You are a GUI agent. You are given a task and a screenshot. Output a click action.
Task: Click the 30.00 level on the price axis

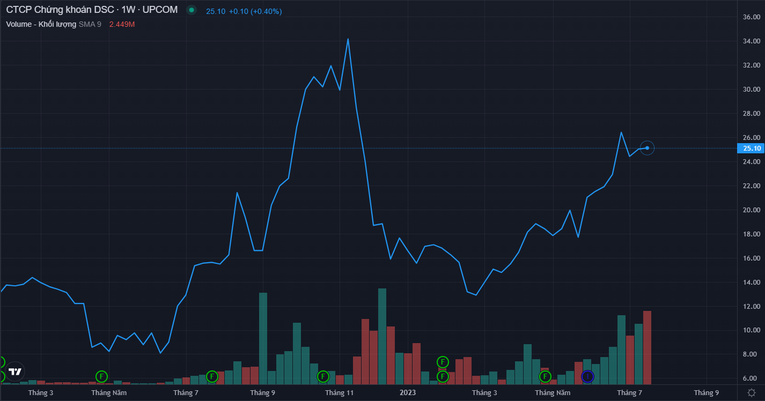coord(749,89)
